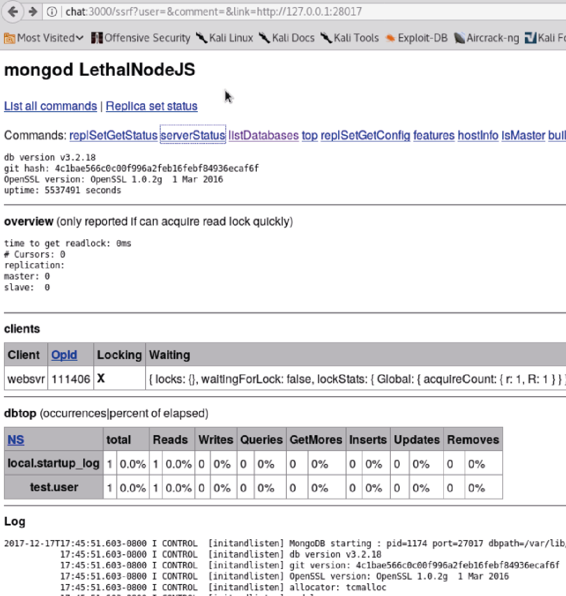Click the Removes column header in dbtop
566x596 pixels.
click(473, 439)
